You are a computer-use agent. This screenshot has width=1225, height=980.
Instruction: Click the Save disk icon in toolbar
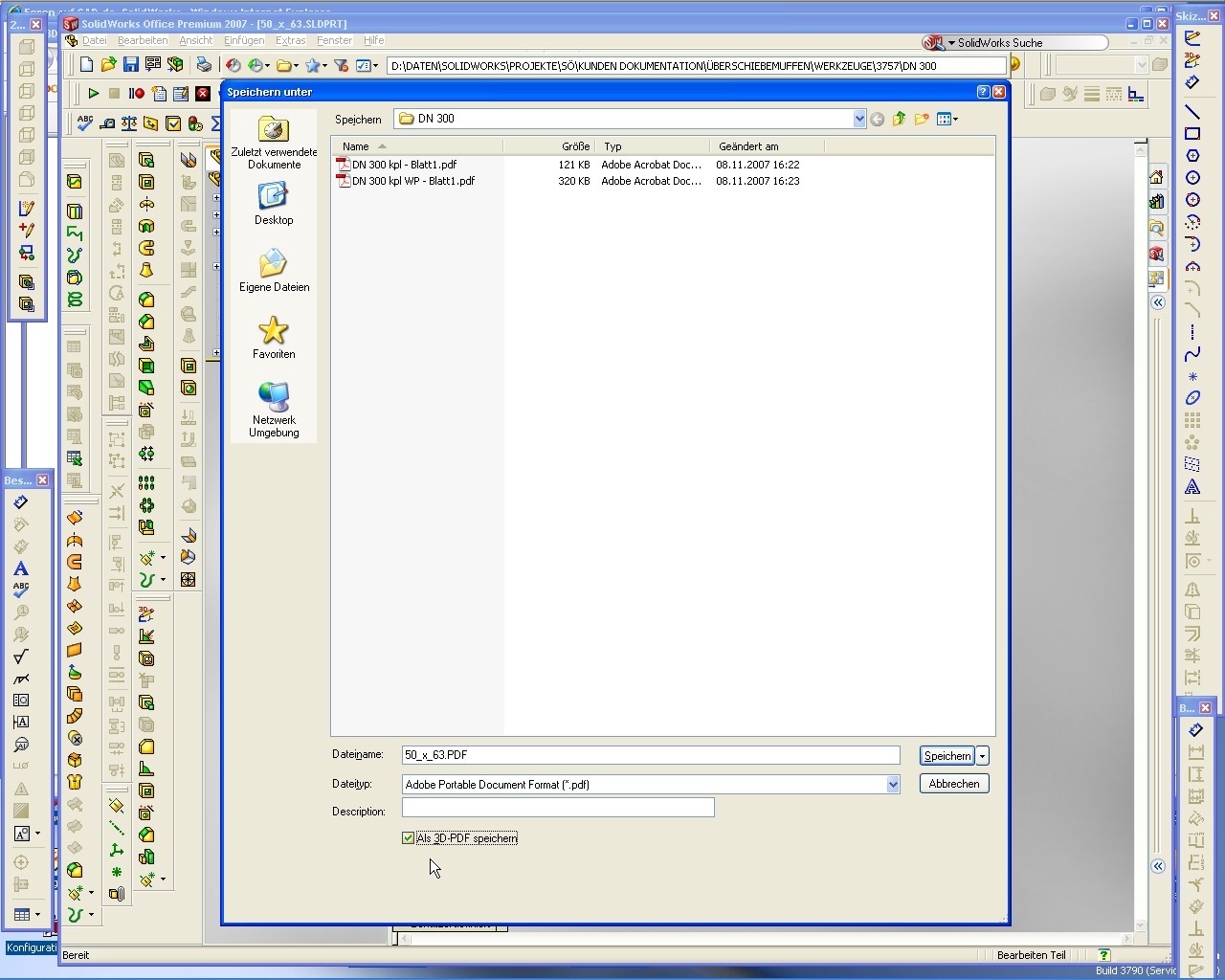(x=131, y=65)
